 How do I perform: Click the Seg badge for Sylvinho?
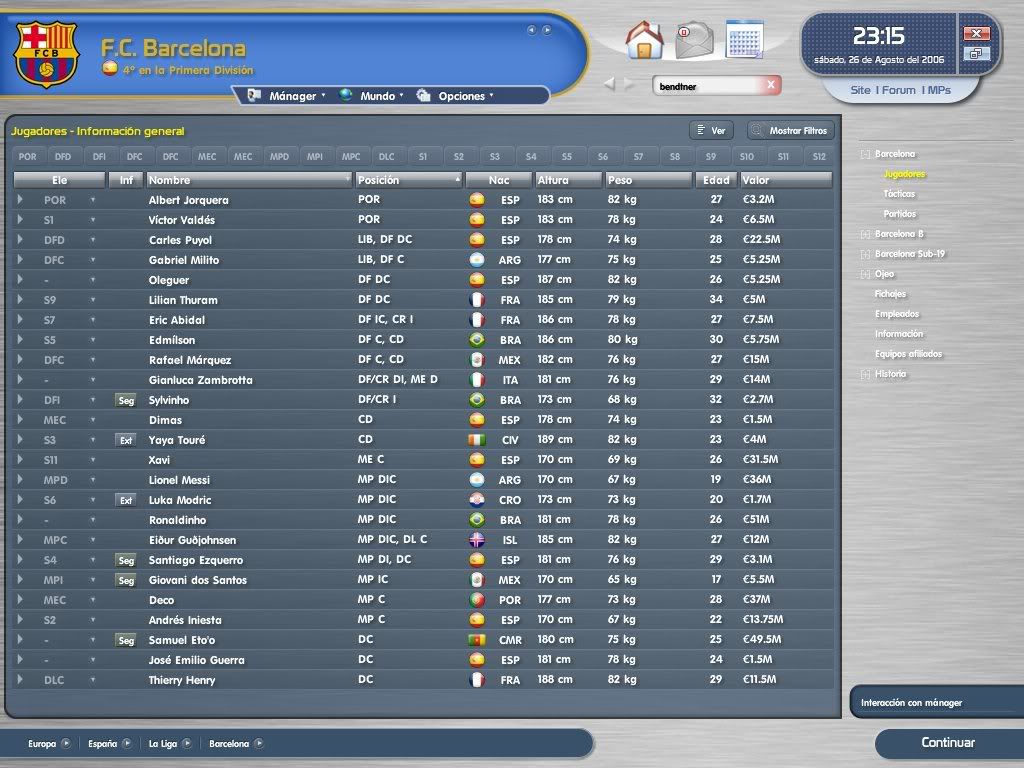(x=126, y=400)
